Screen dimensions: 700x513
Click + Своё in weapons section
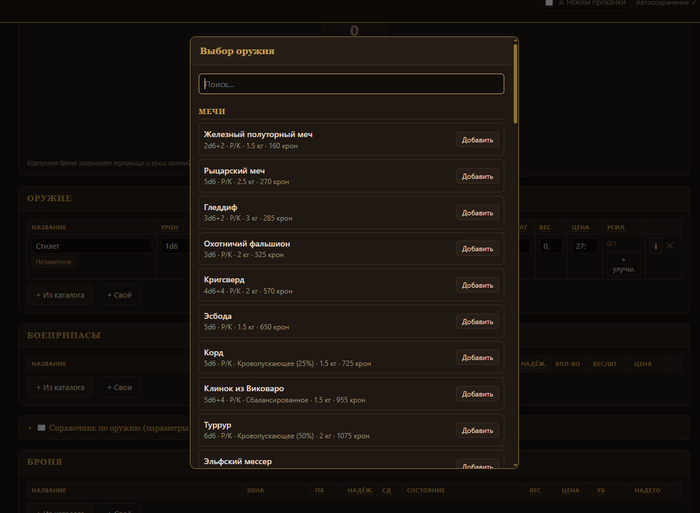click(119, 295)
